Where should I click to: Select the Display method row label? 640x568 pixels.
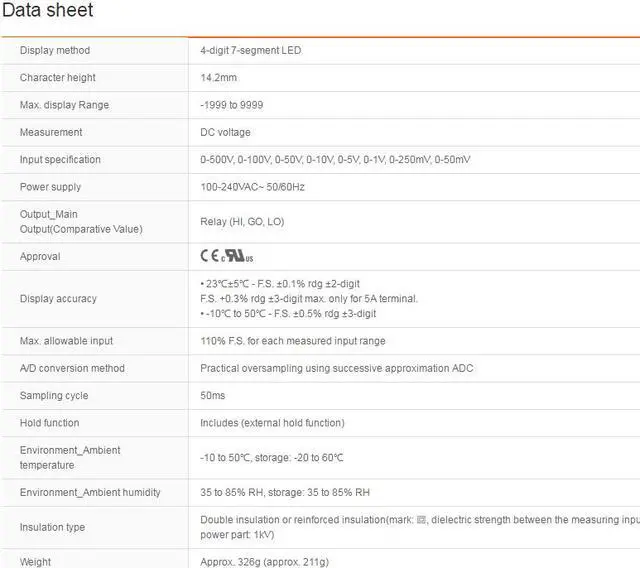tap(55, 50)
